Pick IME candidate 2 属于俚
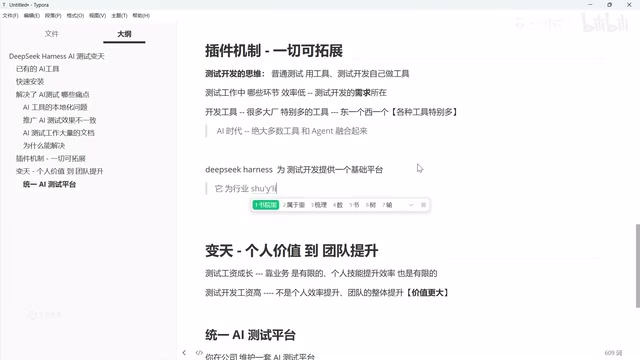The image size is (640, 360). [x=294, y=205]
